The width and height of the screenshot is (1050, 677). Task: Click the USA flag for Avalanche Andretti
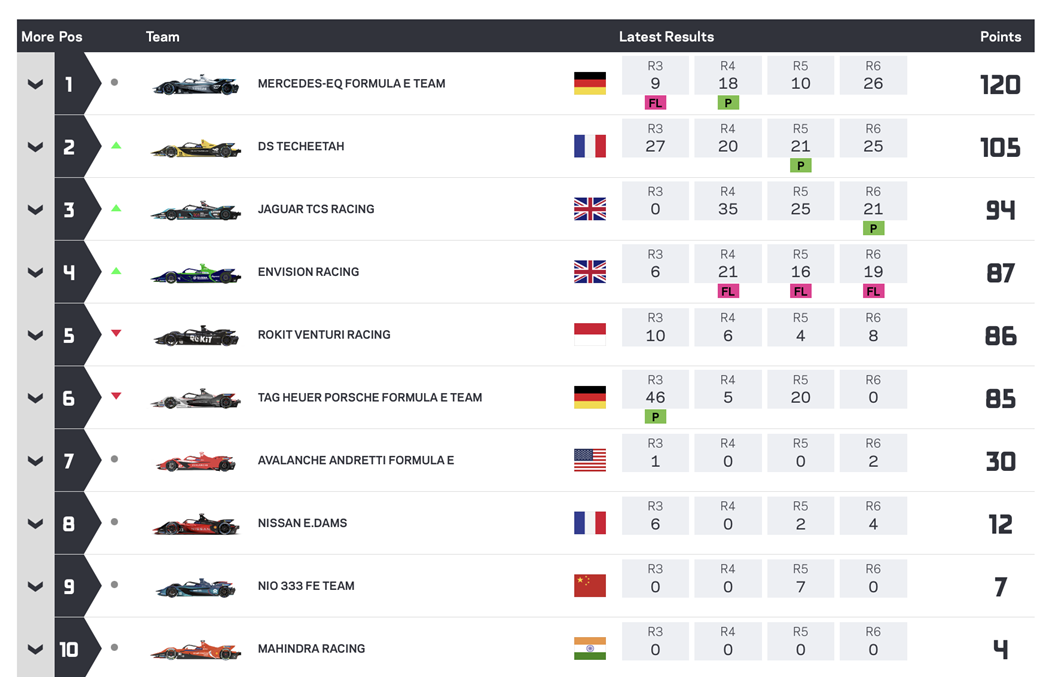(589, 460)
